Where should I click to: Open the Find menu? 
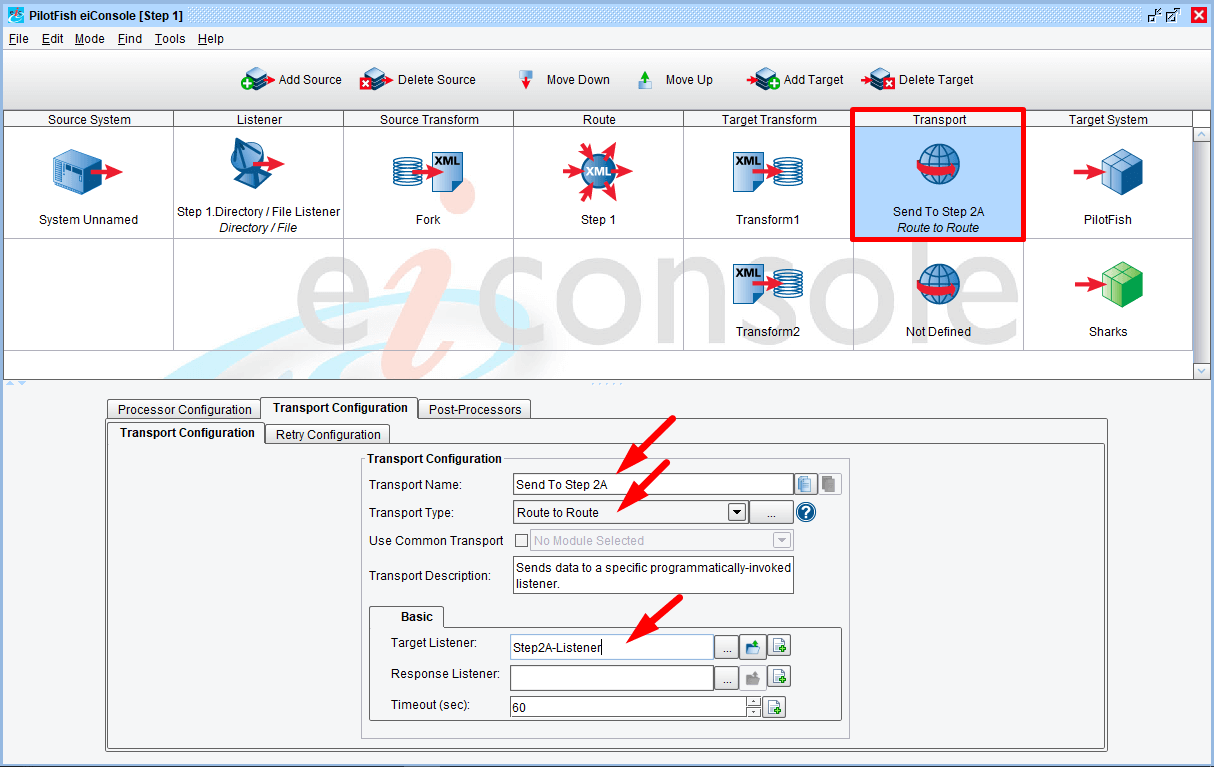pyautogui.click(x=130, y=39)
